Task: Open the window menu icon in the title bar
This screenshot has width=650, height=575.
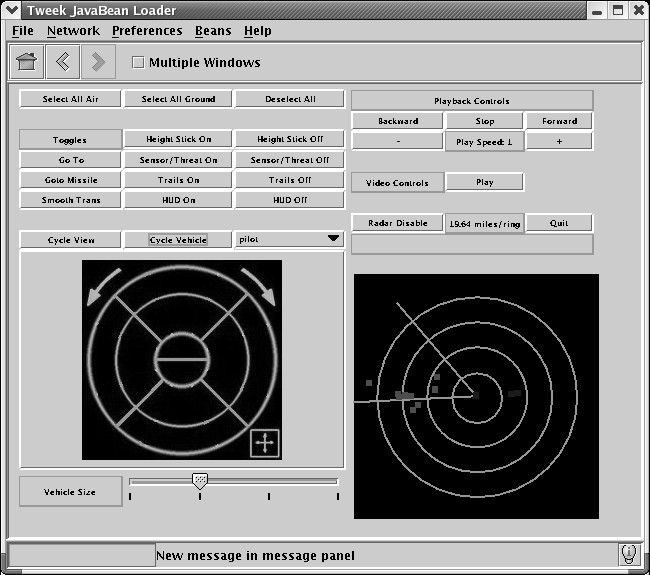Action: coord(11,10)
